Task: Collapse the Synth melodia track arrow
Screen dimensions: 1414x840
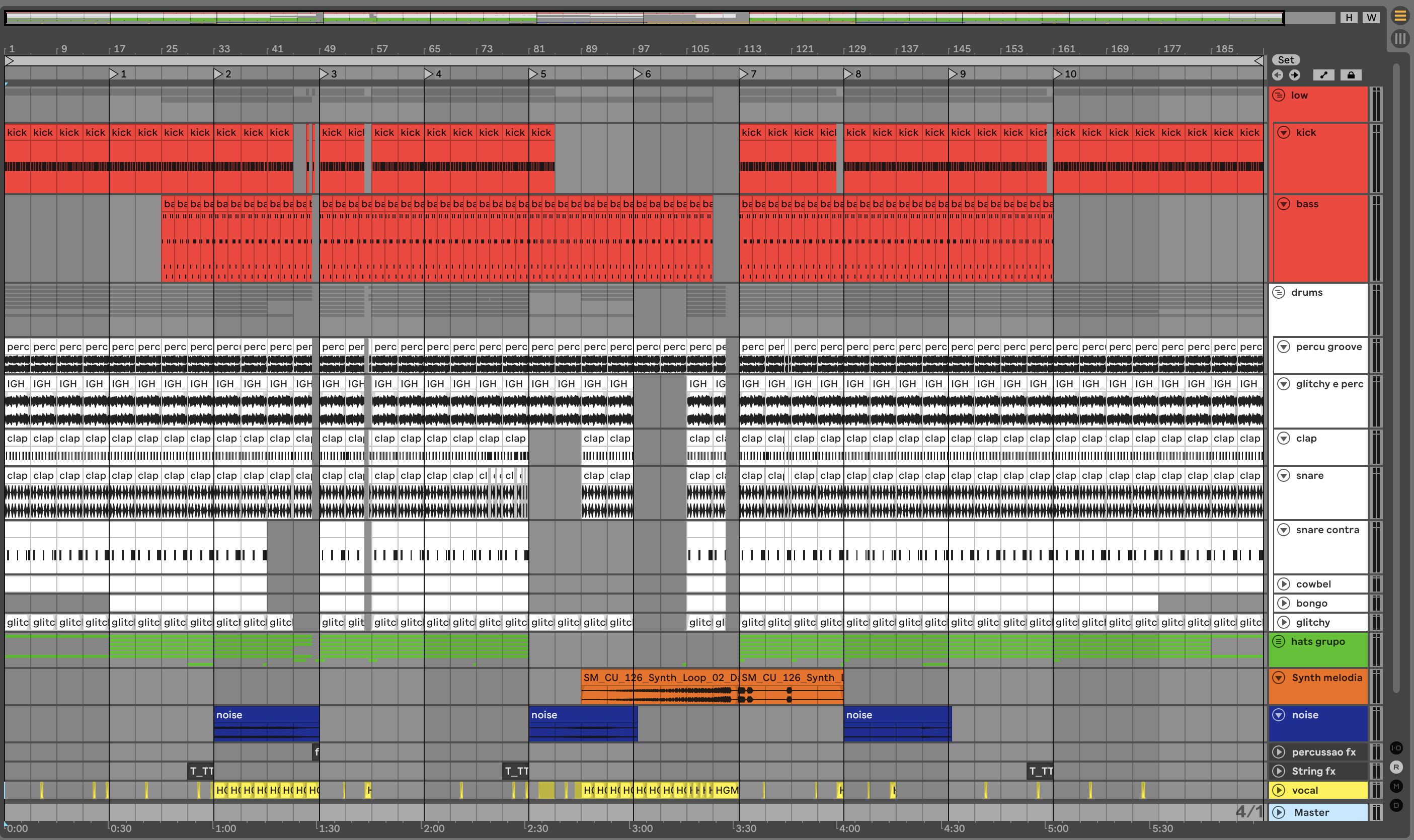Action: click(x=1279, y=678)
